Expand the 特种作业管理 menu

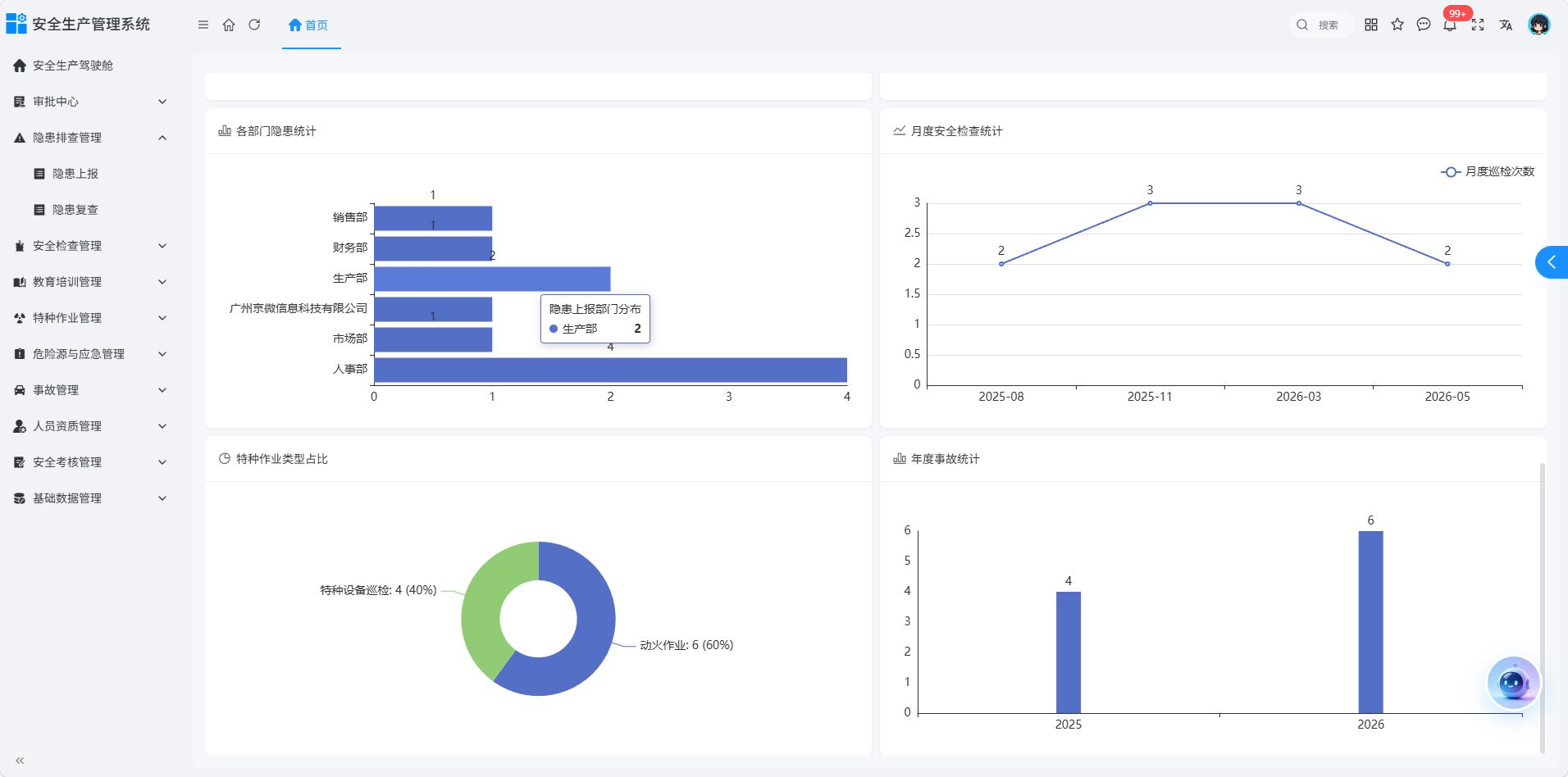[90, 318]
